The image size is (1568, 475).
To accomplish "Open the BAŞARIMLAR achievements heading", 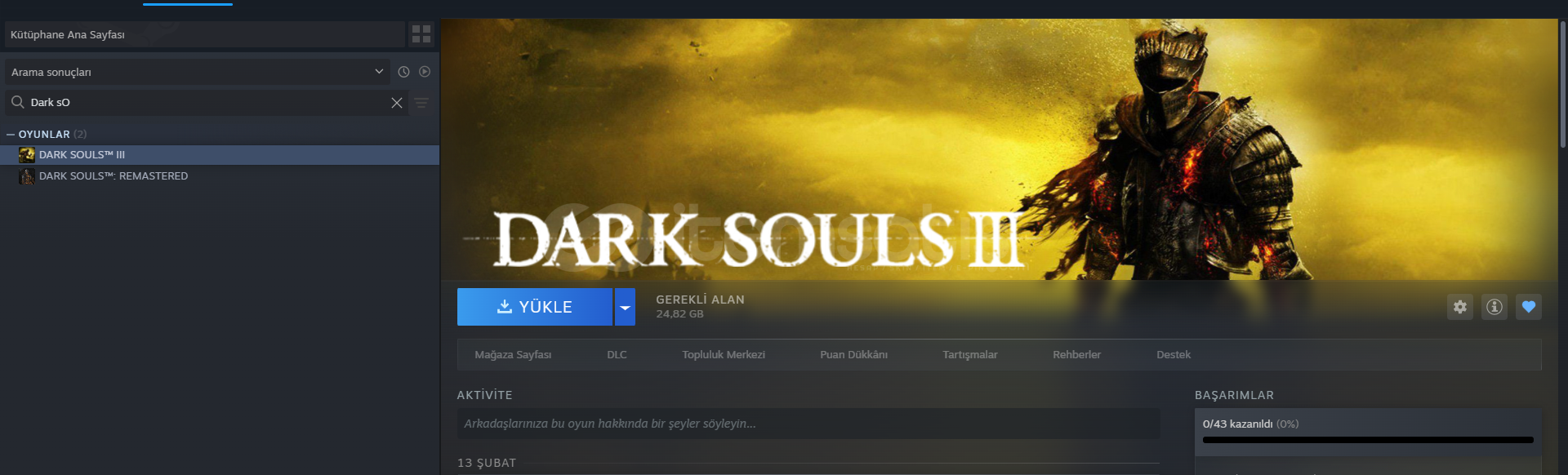I will tap(1234, 395).
